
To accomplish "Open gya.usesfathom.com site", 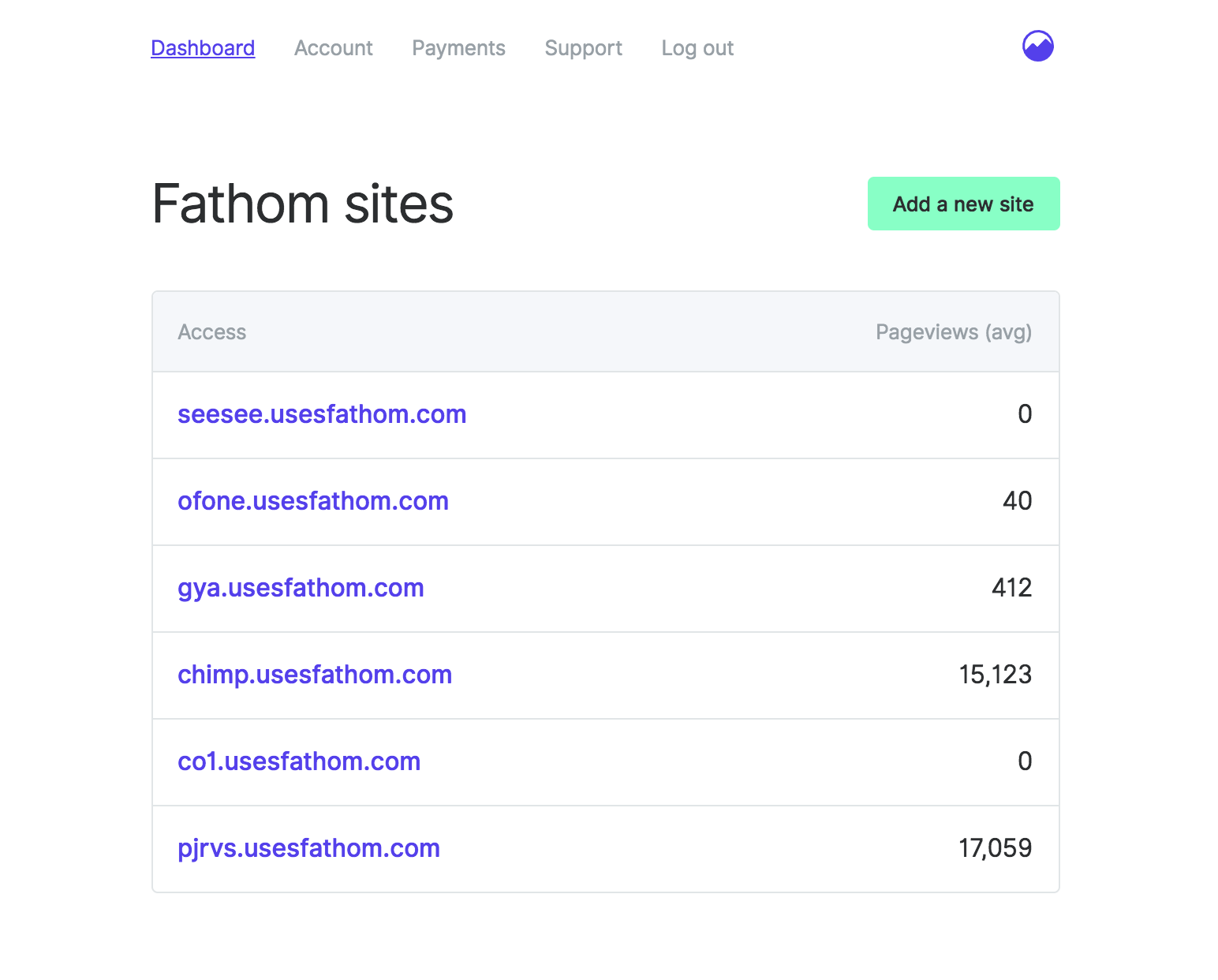I will (x=301, y=588).
